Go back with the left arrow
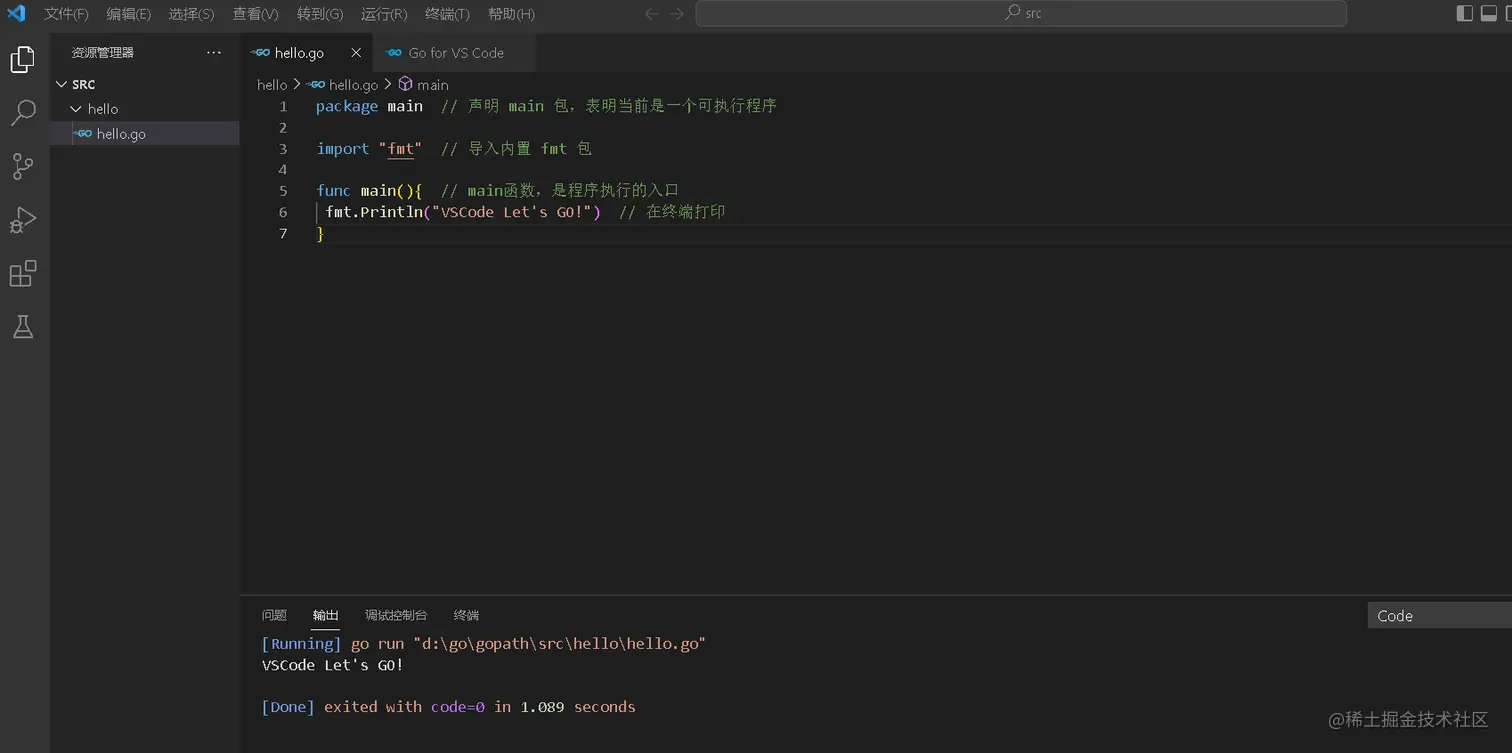1512x753 pixels. pyautogui.click(x=652, y=13)
